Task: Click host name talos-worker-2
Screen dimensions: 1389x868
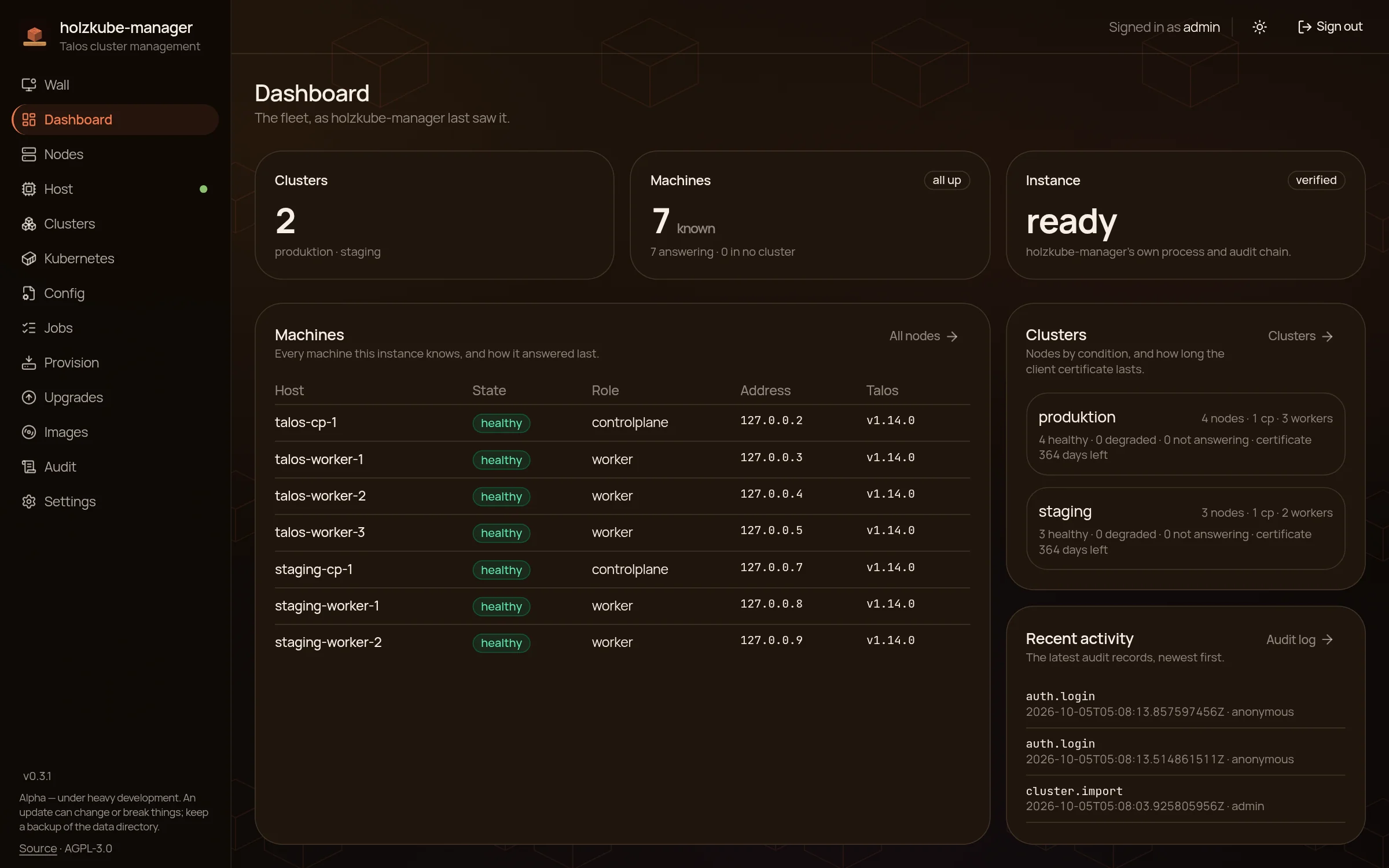Action: (320, 496)
